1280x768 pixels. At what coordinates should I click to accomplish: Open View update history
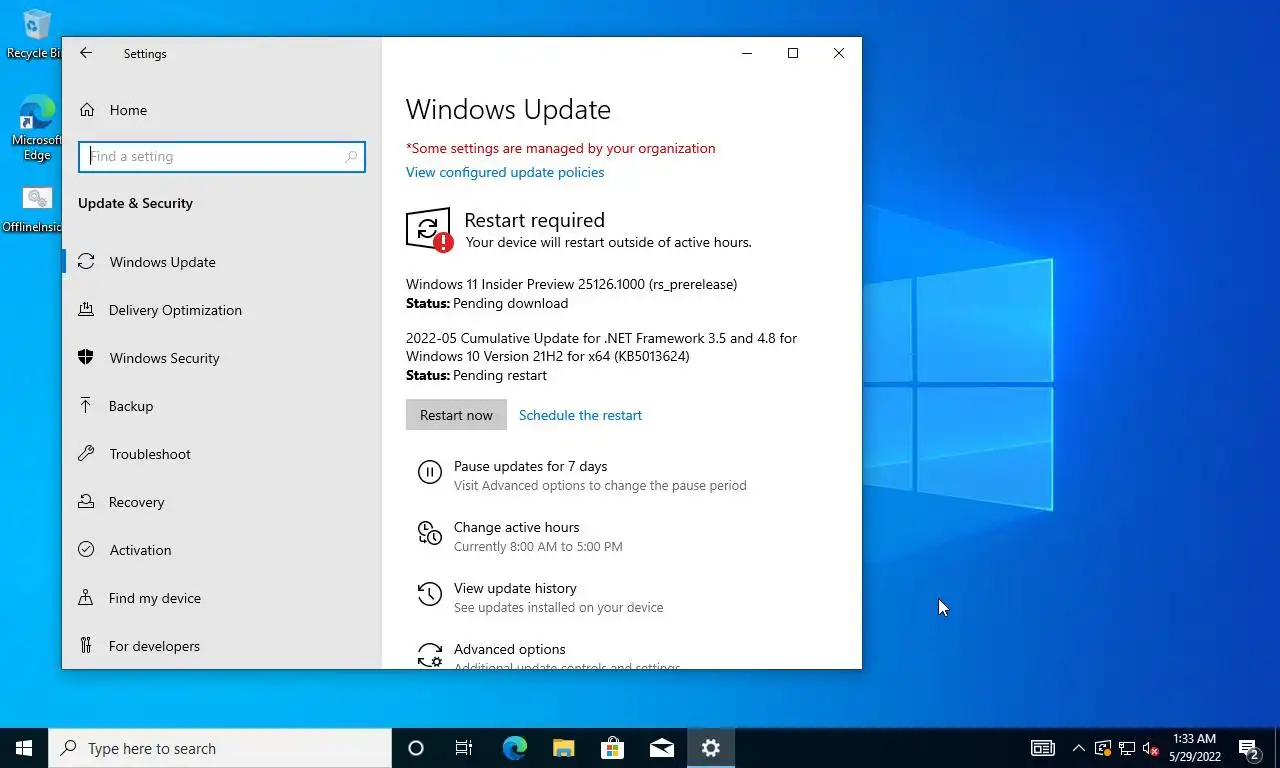(x=515, y=588)
